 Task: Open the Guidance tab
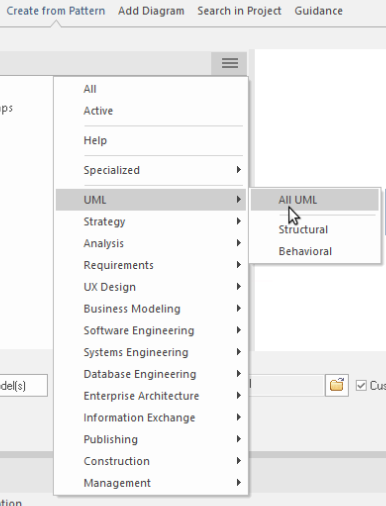pyautogui.click(x=318, y=11)
